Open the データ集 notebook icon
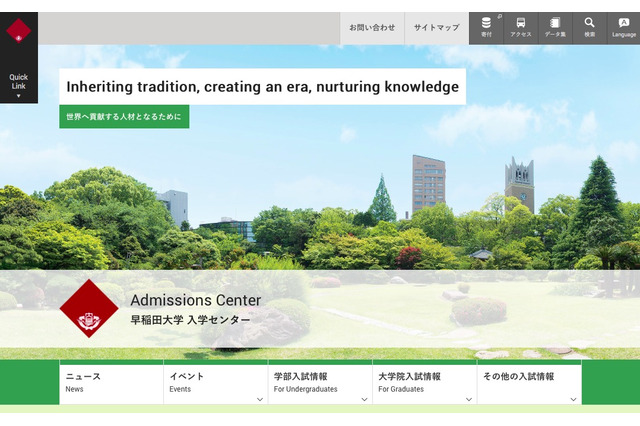 tap(555, 28)
